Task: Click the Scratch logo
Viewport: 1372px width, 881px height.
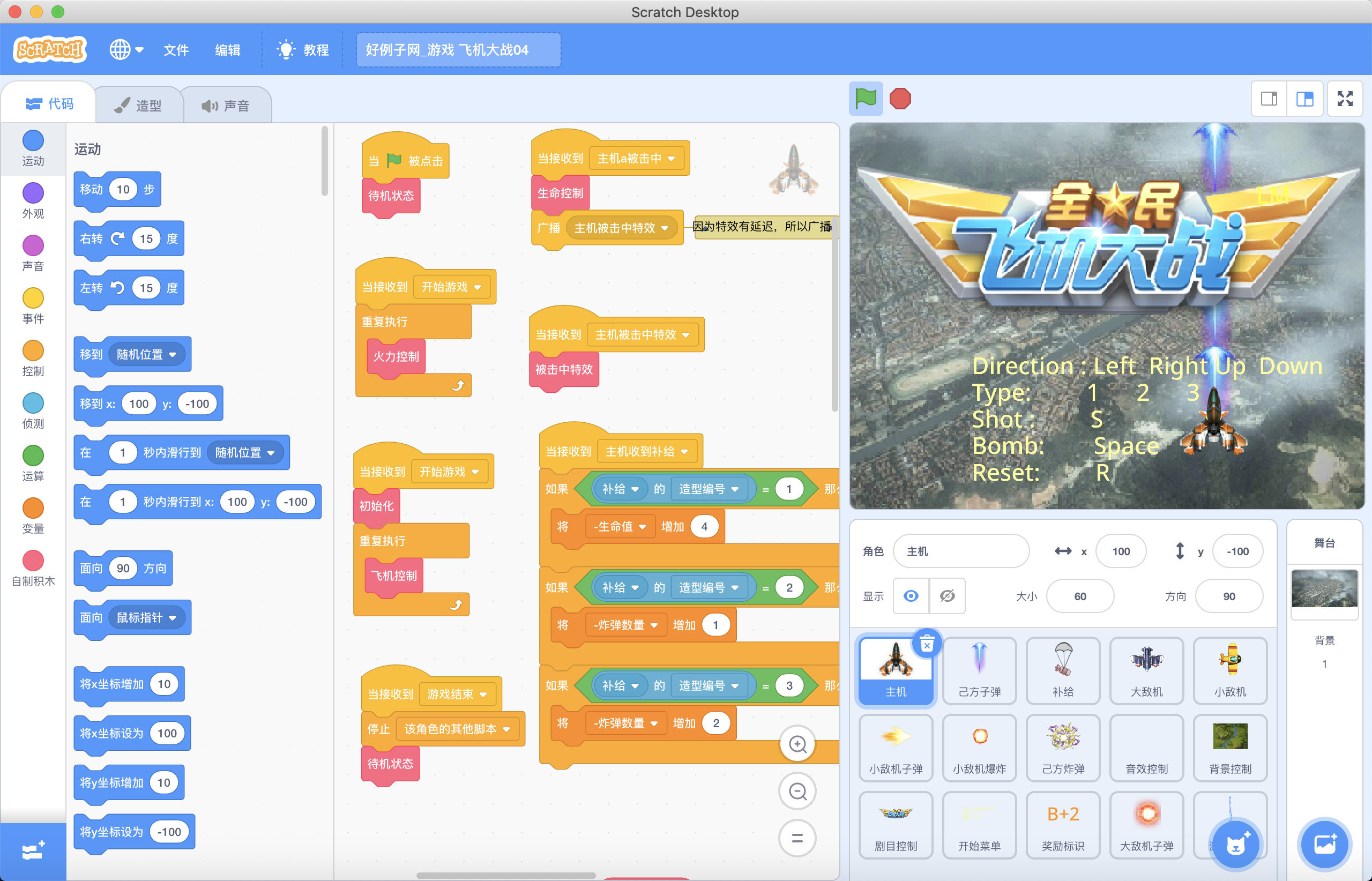Action: pyautogui.click(x=50, y=50)
